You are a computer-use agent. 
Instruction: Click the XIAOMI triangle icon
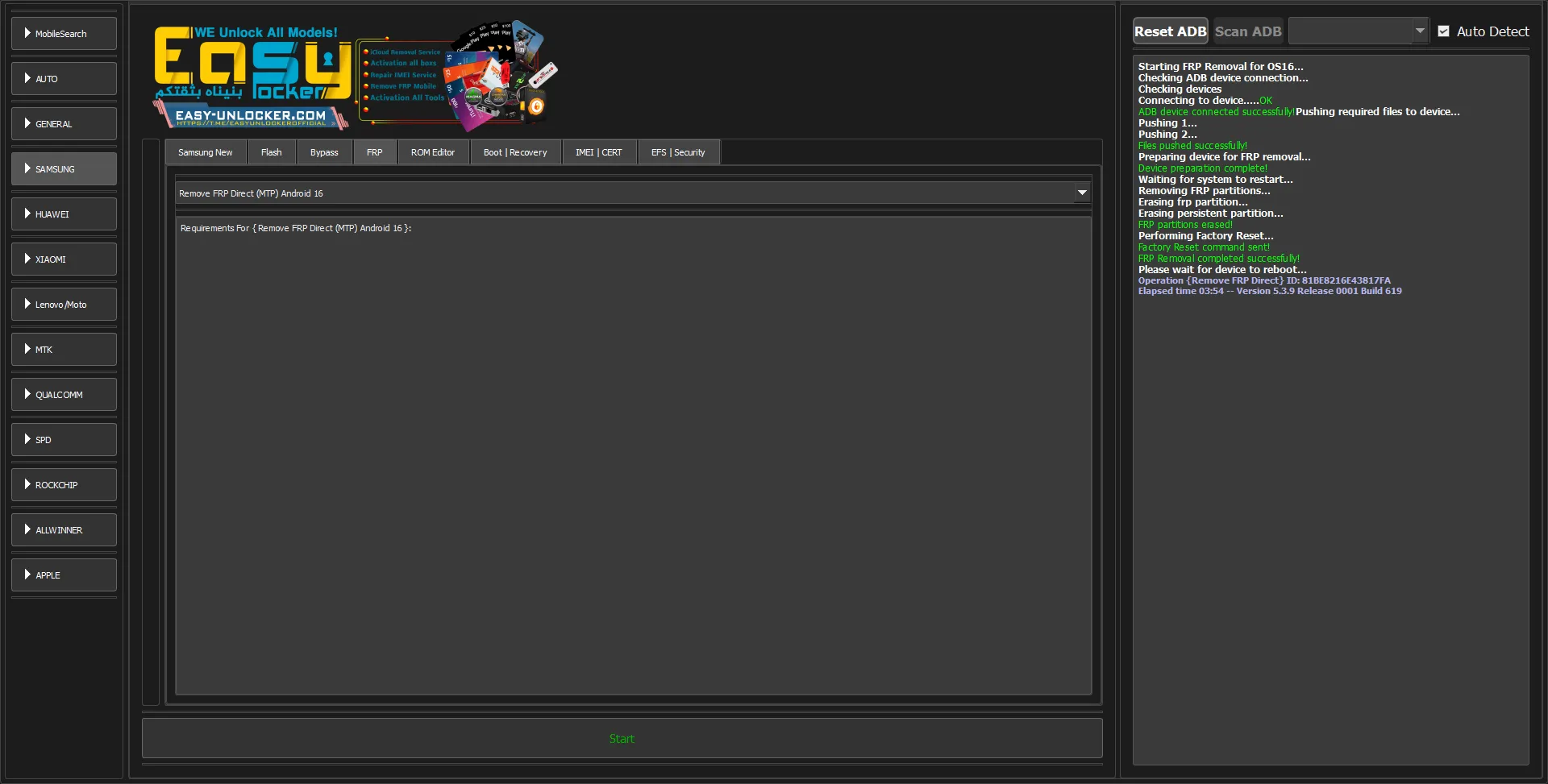pos(27,259)
